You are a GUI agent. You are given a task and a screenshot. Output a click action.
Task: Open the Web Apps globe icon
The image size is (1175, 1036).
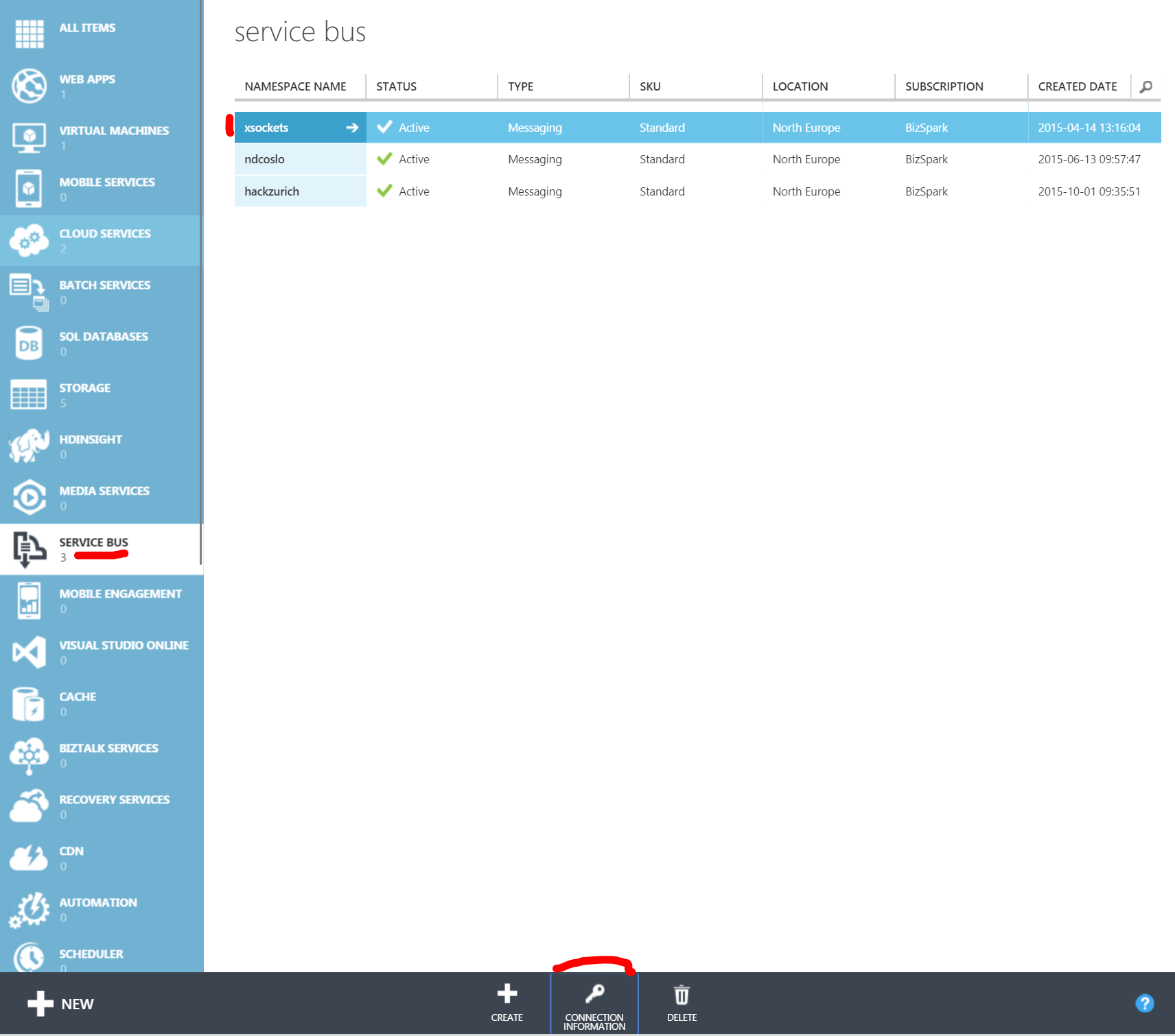pos(29,86)
